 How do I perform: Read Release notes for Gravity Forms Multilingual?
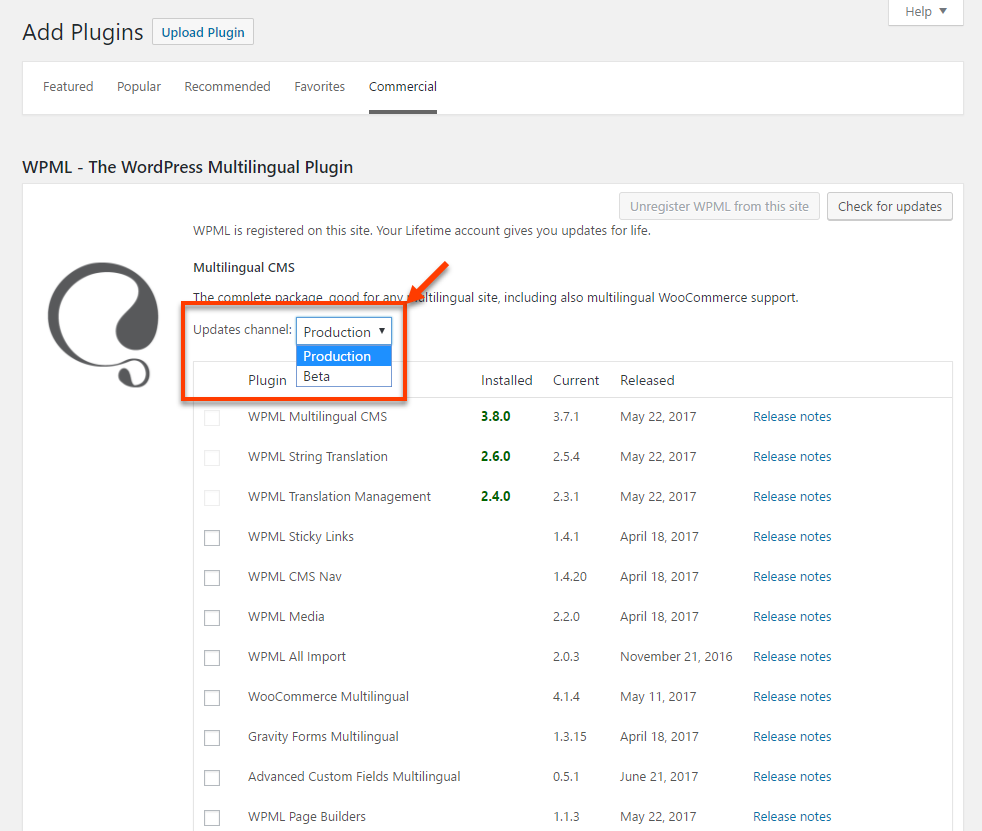pos(792,737)
